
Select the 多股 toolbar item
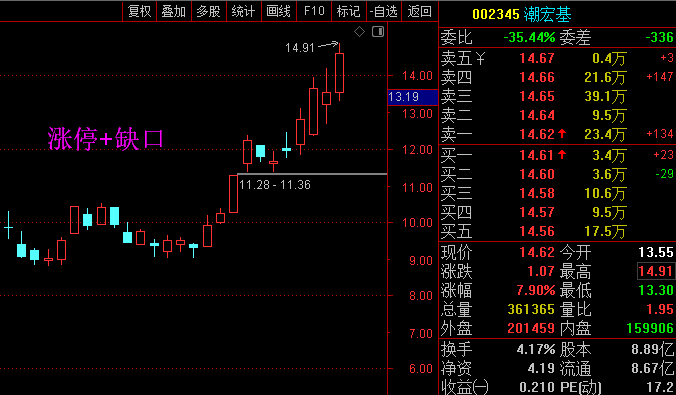209,11
